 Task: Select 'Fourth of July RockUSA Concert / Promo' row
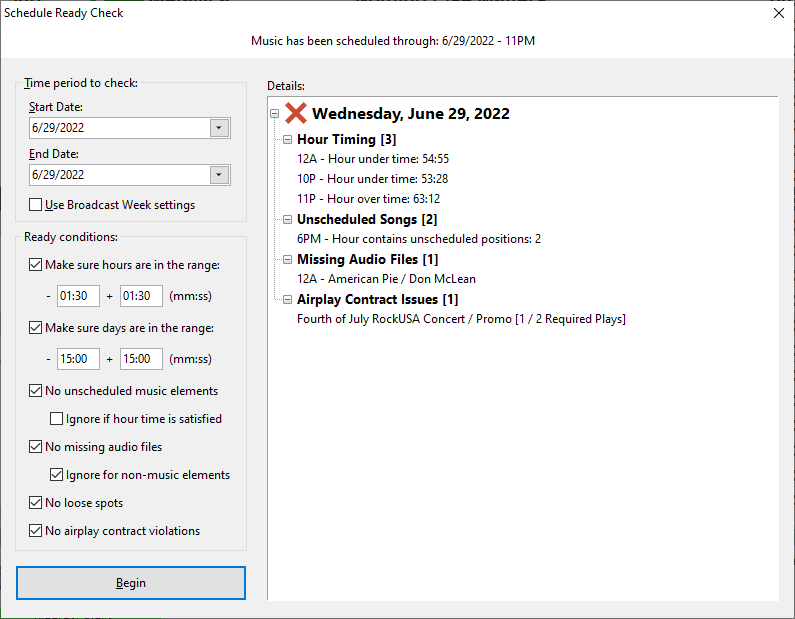(461, 319)
